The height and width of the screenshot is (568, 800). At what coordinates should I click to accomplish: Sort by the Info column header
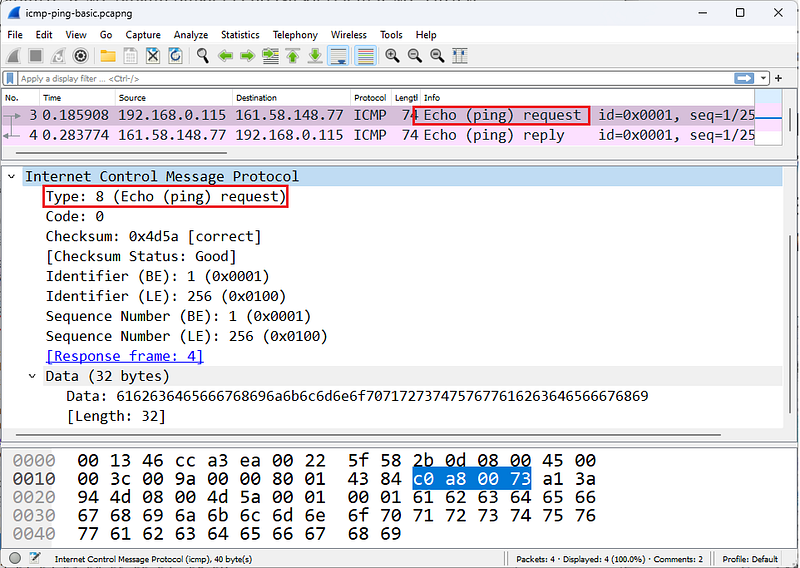pos(587,97)
